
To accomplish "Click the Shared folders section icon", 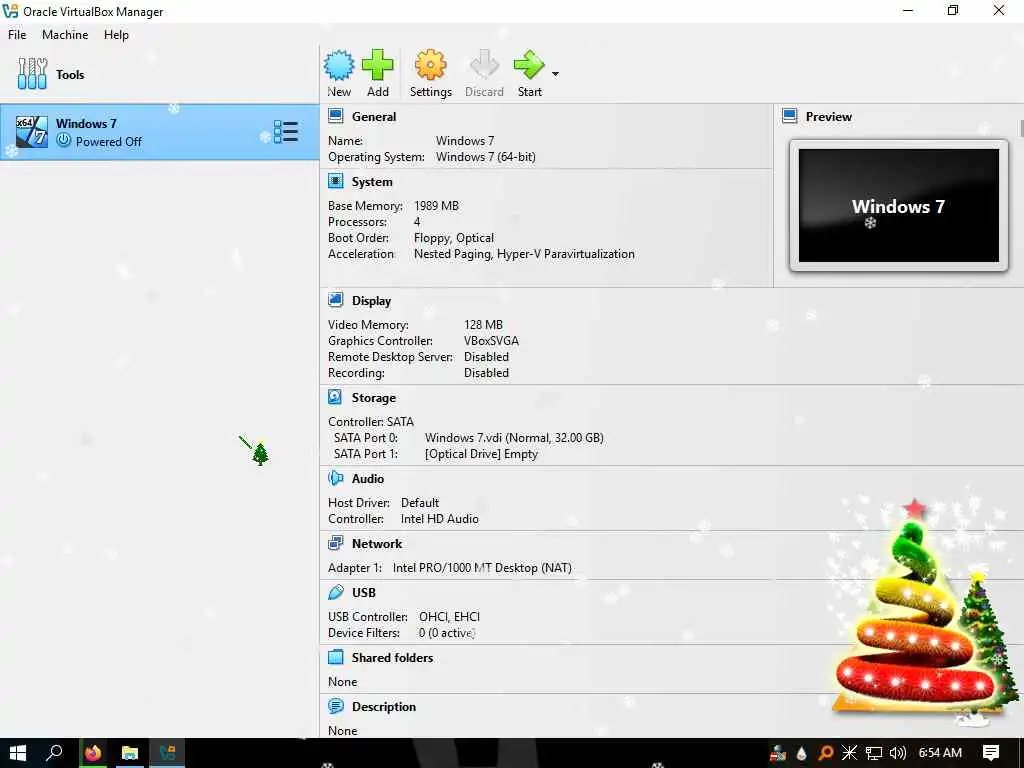I will pos(336,657).
